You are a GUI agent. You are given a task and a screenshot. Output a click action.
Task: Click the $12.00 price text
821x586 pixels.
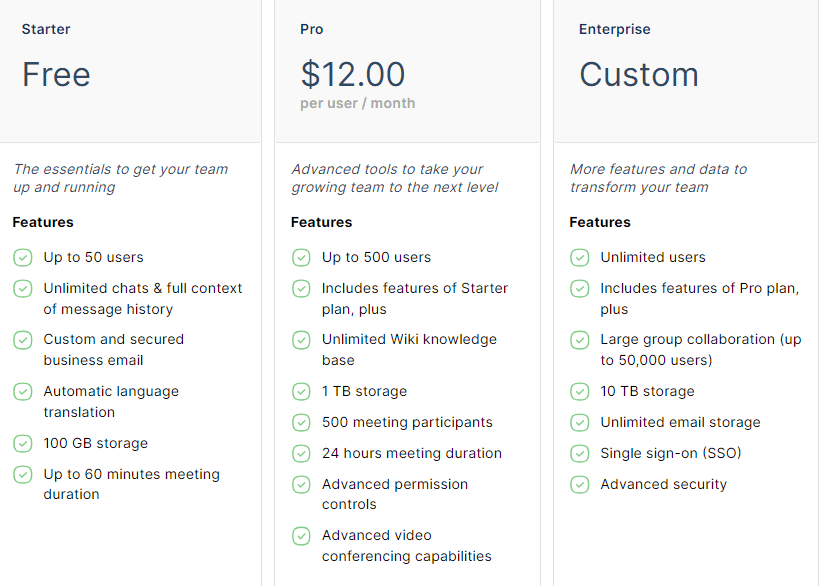(x=353, y=74)
